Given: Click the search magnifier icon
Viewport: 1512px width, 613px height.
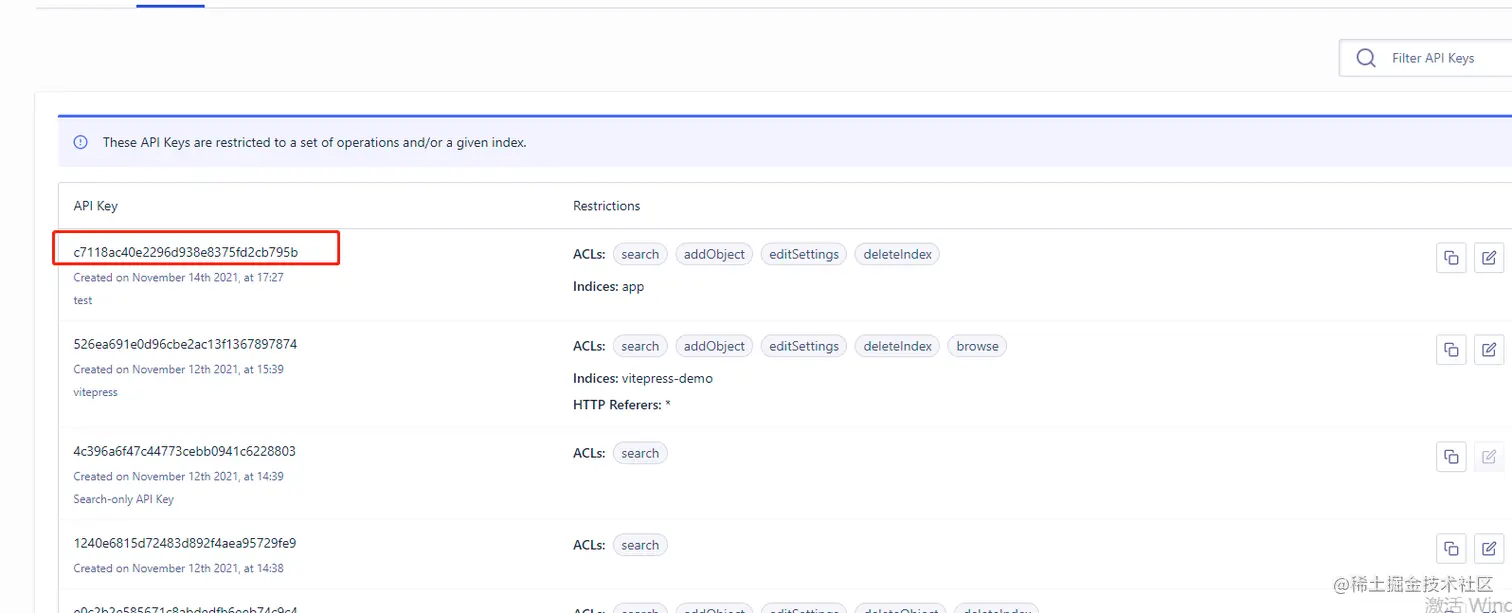Looking at the screenshot, I should coord(1366,58).
